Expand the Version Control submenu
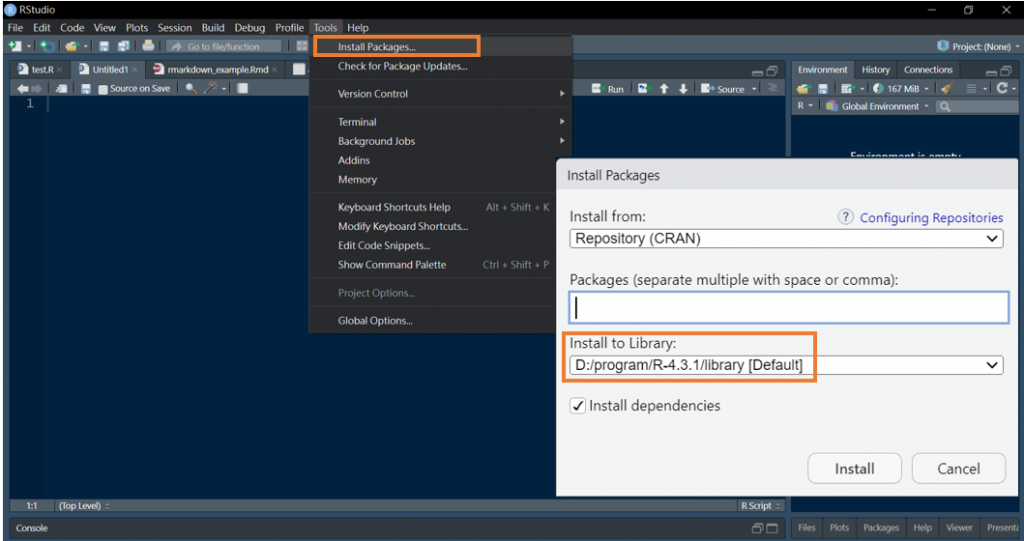Screen dimensions: 1024x541 pos(440,93)
